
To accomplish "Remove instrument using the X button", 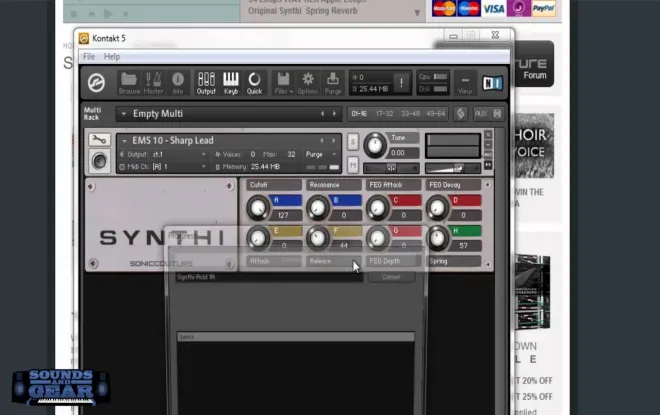I will pyautogui.click(x=488, y=135).
